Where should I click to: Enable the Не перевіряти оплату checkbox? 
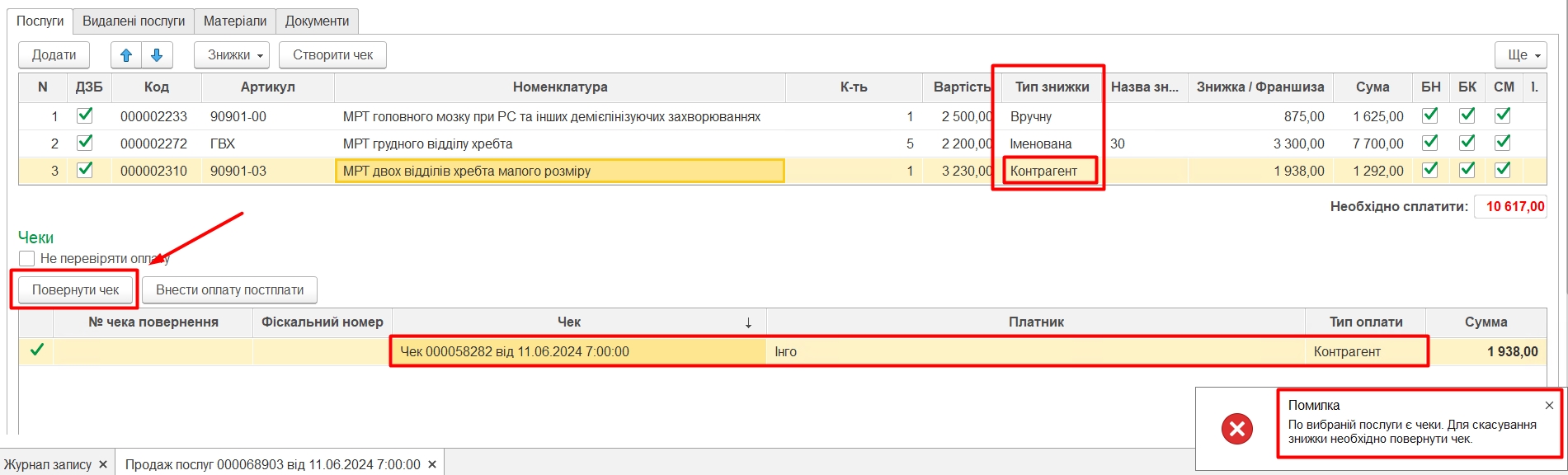coord(27,258)
